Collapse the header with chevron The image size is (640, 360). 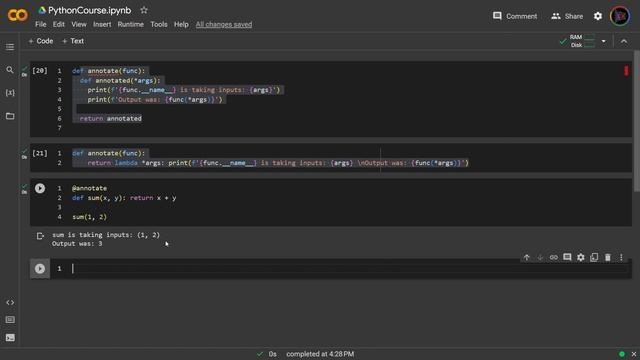pyautogui.click(x=624, y=41)
